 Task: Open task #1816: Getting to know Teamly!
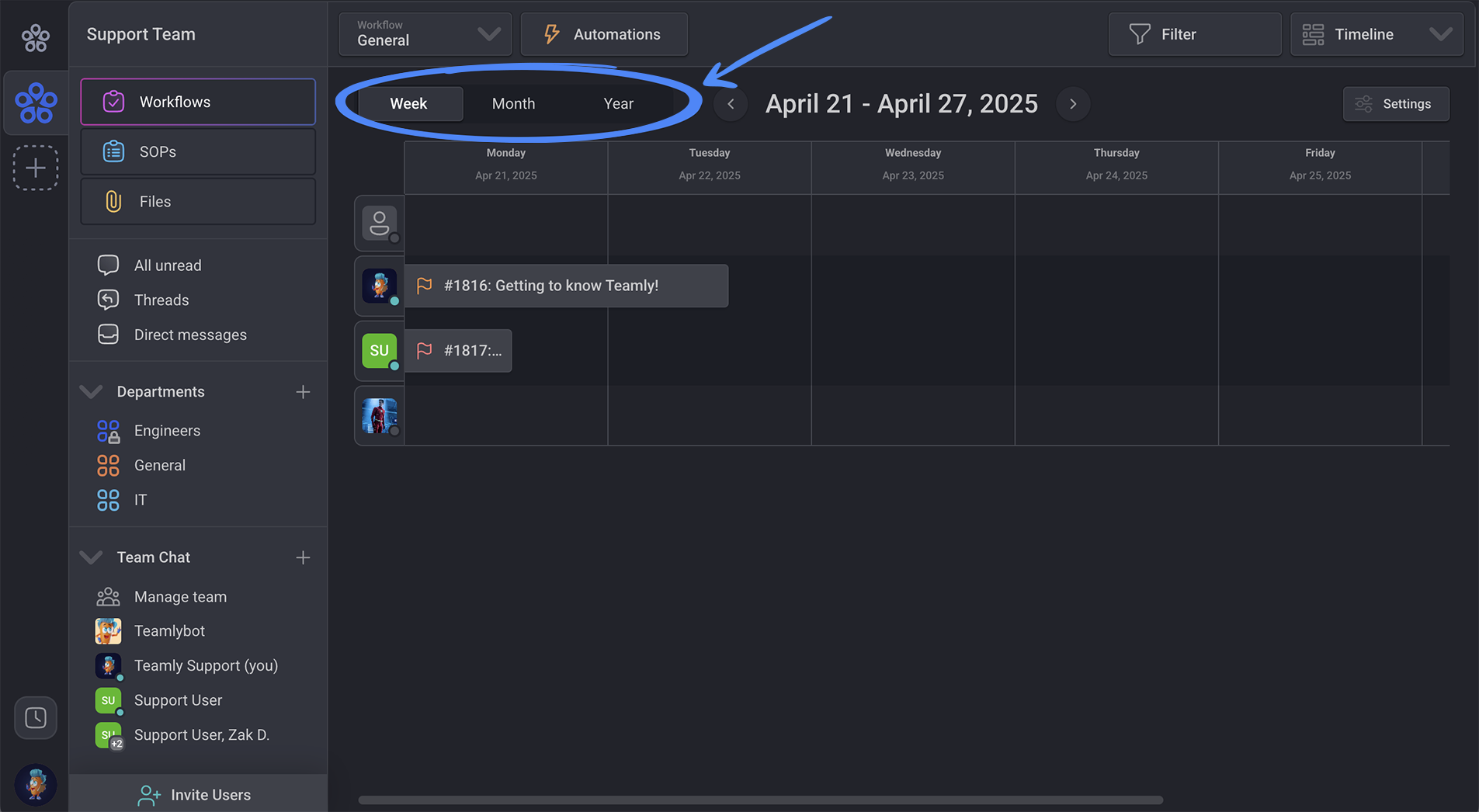tap(567, 286)
